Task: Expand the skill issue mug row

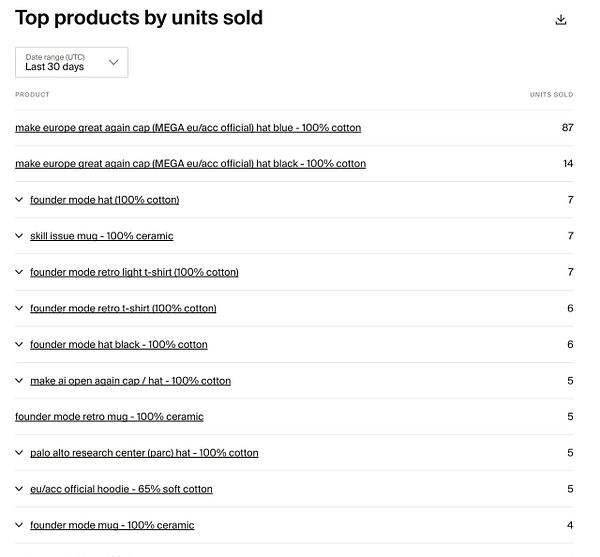Action: pos(19,236)
